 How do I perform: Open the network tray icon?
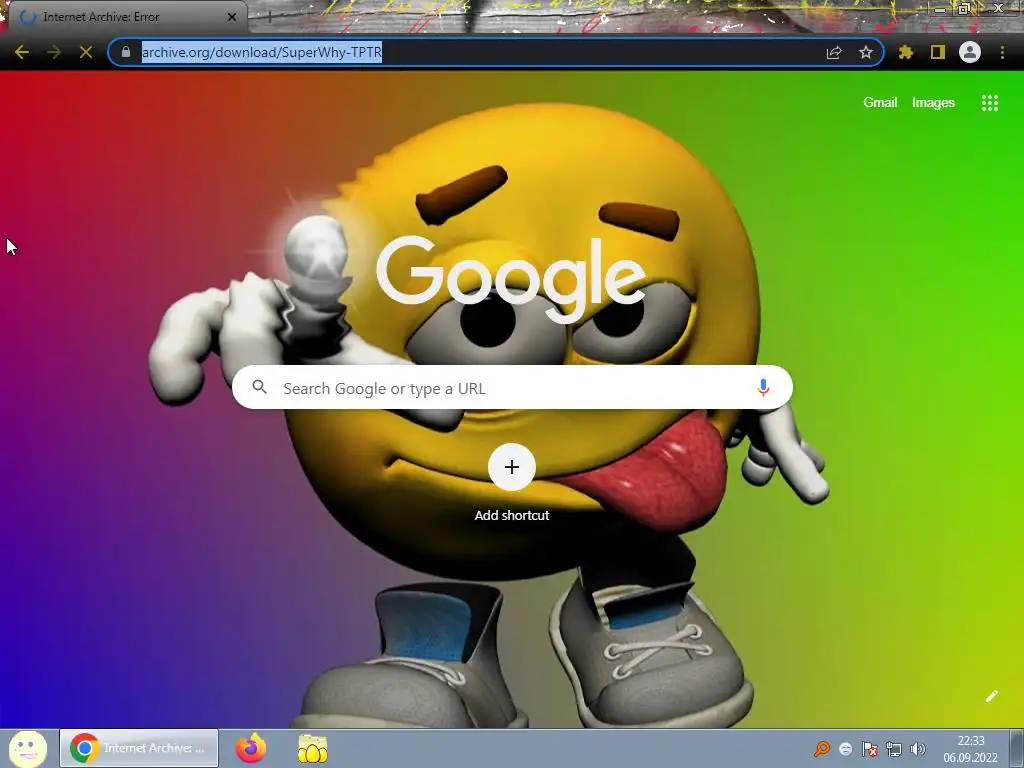[x=894, y=748]
